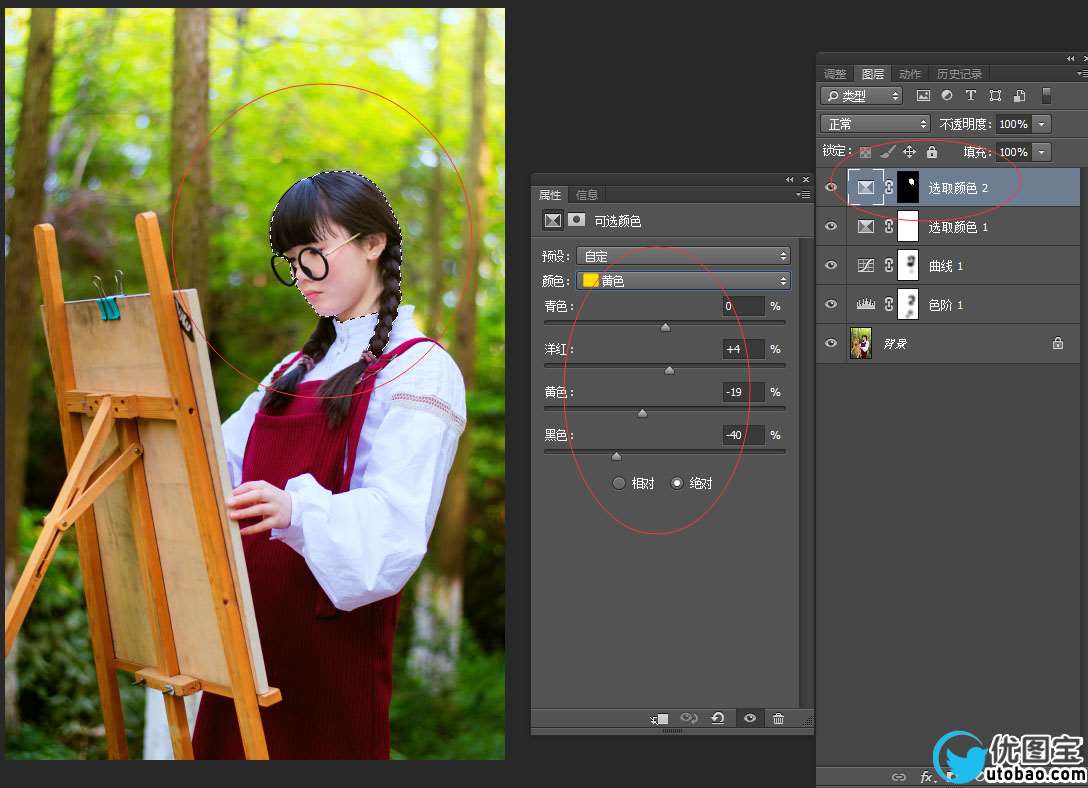Click the add layer style fx icon
The height and width of the screenshot is (788, 1088).
point(926,777)
